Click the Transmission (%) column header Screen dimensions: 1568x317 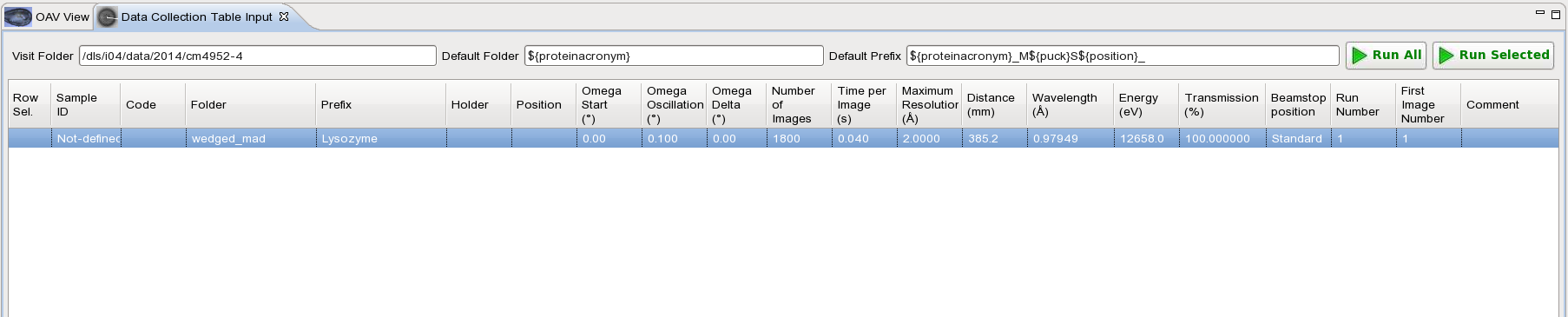[x=1222, y=105]
